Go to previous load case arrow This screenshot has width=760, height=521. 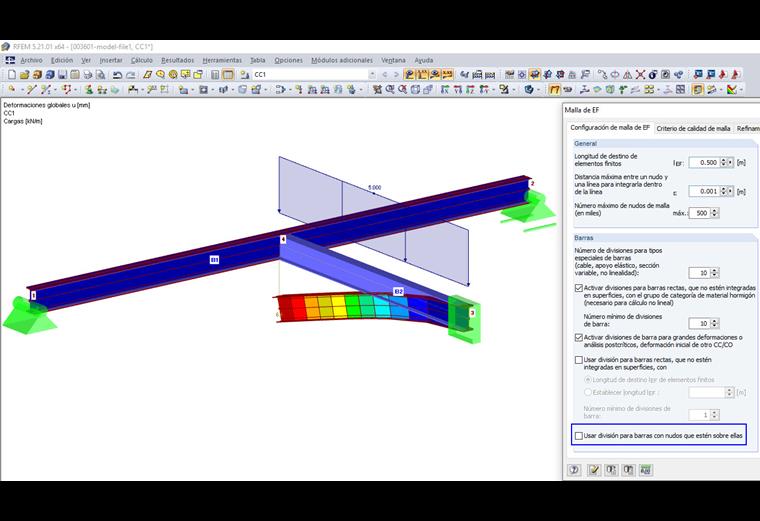385,75
